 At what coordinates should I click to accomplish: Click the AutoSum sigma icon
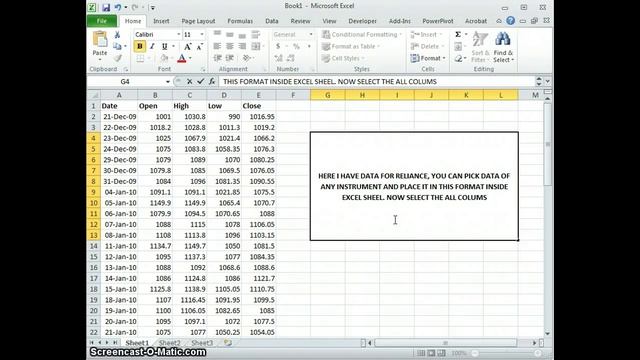(x=458, y=35)
